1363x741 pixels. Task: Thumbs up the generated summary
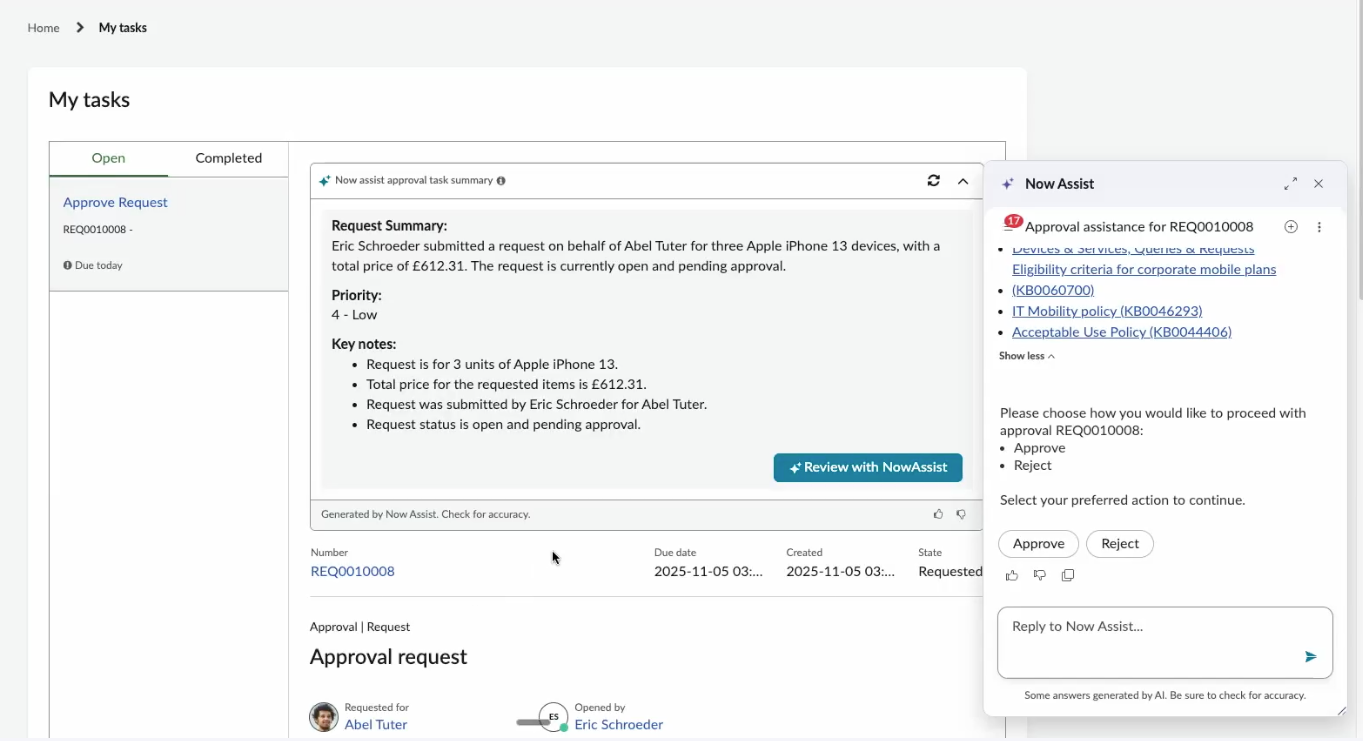click(x=938, y=514)
